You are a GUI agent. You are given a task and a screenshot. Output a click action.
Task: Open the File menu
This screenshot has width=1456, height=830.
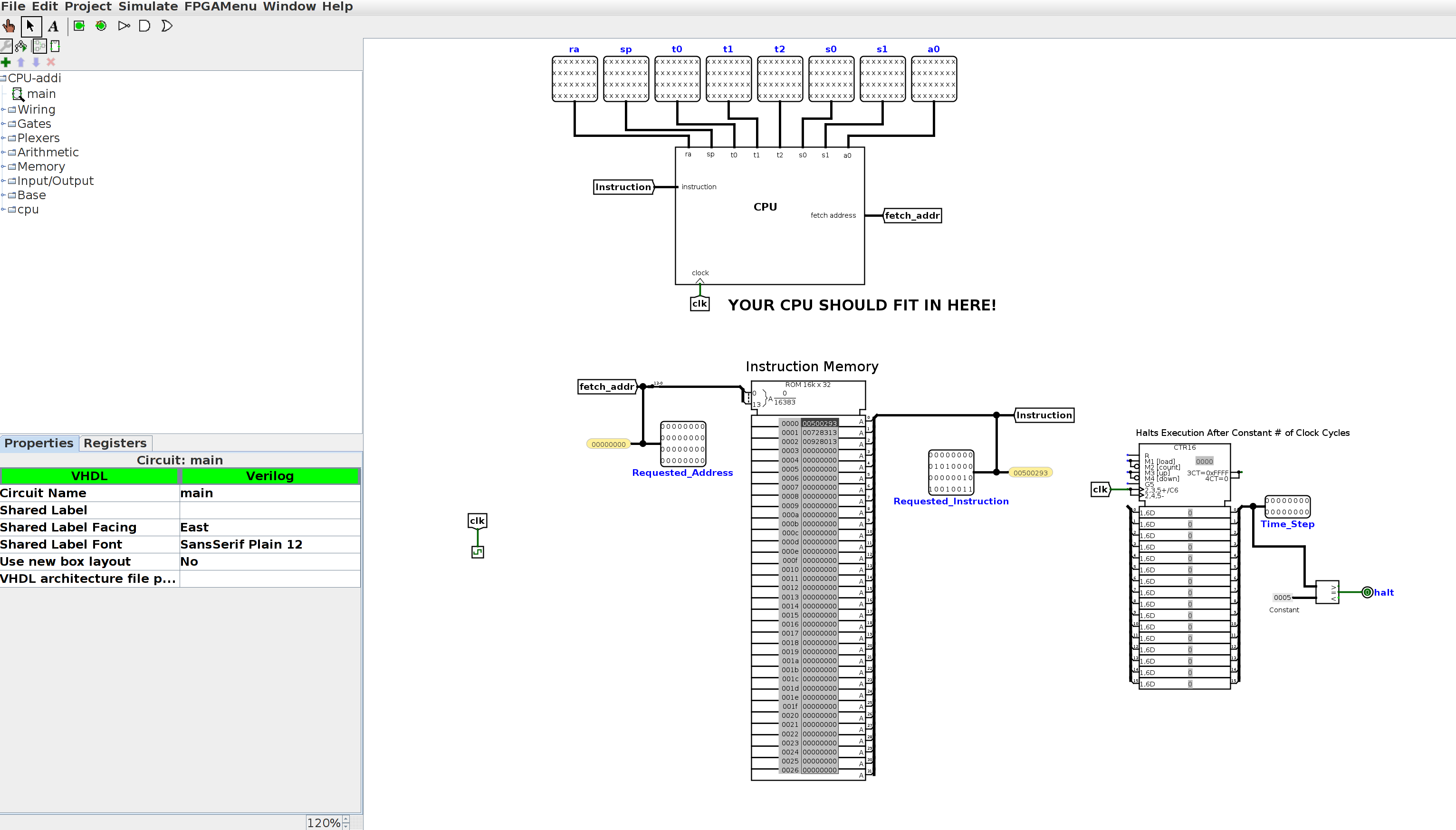(x=13, y=7)
